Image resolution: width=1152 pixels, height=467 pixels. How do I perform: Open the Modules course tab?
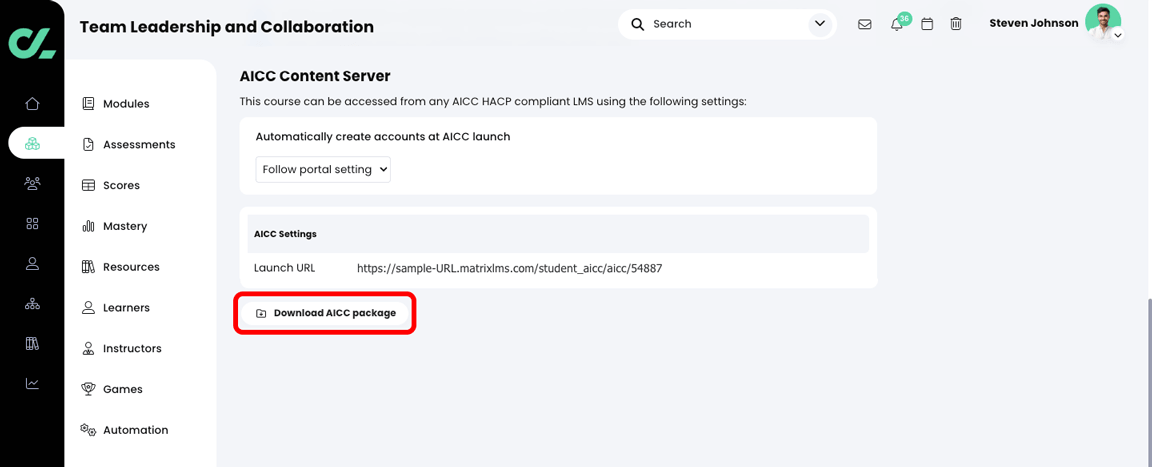[116, 104]
